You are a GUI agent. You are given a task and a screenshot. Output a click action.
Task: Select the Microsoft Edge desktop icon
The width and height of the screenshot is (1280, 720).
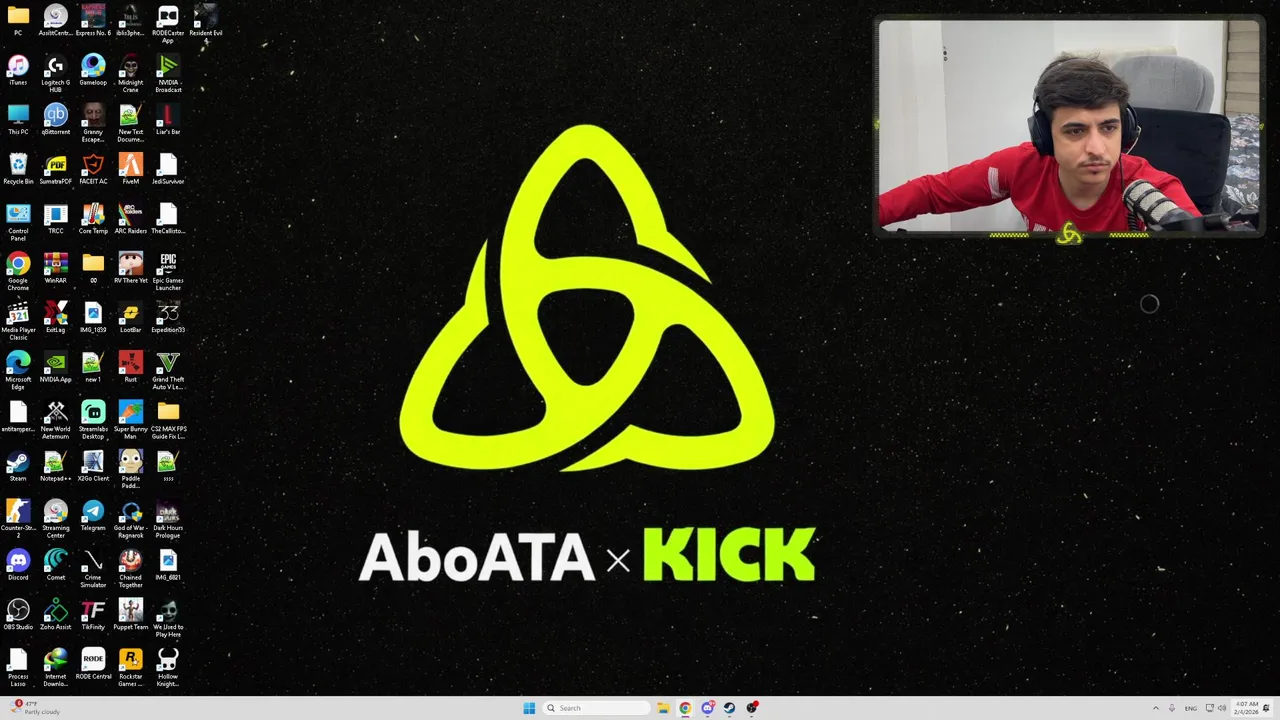pos(18,371)
